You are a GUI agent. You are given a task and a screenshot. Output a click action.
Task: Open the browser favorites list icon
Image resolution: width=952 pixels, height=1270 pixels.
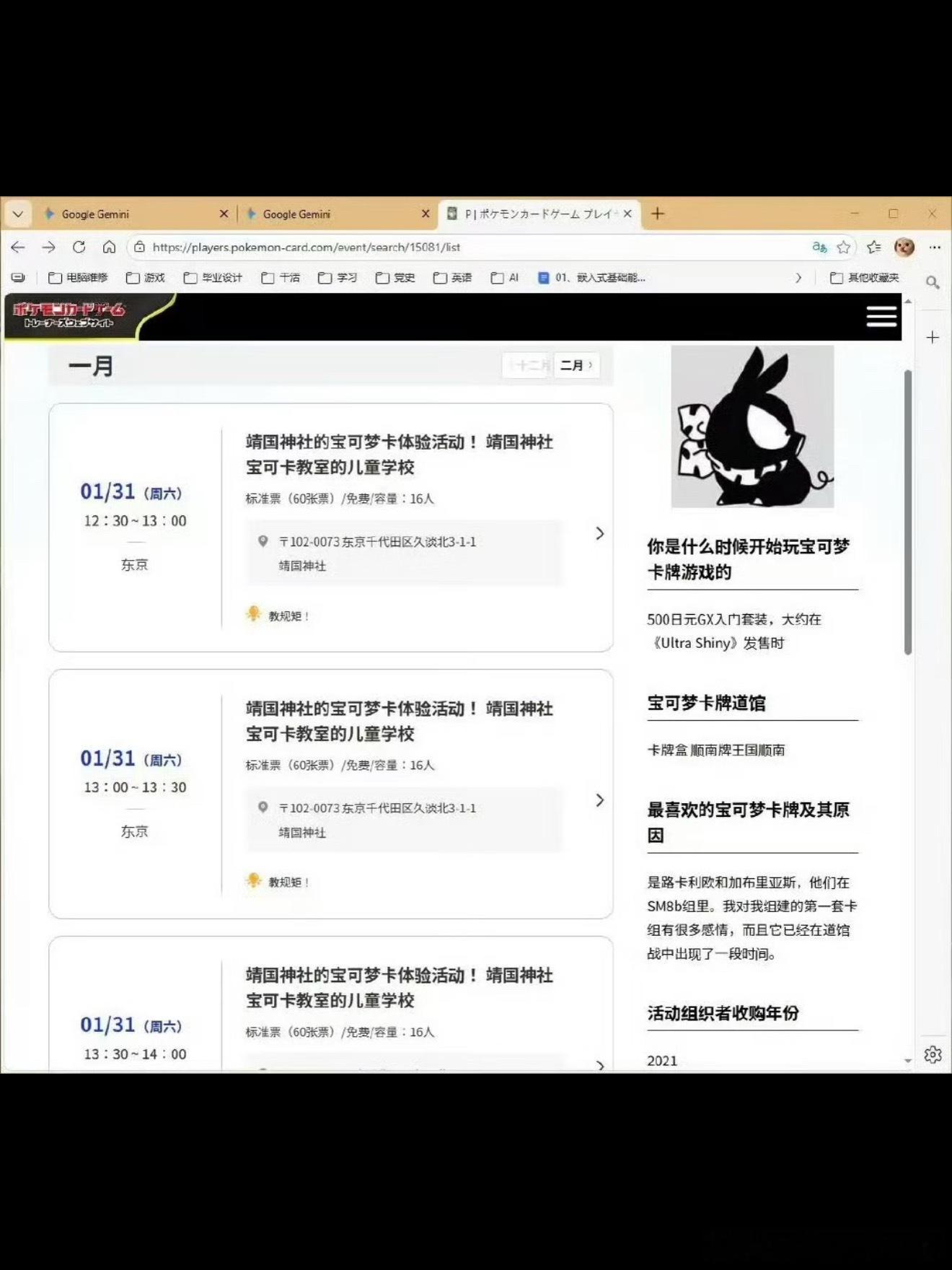click(x=873, y=247)
